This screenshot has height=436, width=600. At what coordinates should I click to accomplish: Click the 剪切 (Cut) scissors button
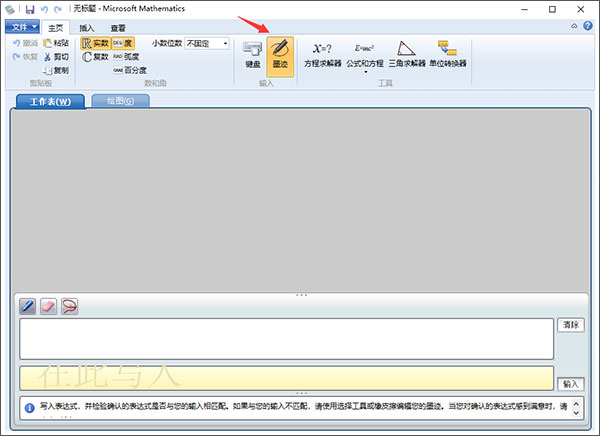pyautogui.click(x=56, y=57)
